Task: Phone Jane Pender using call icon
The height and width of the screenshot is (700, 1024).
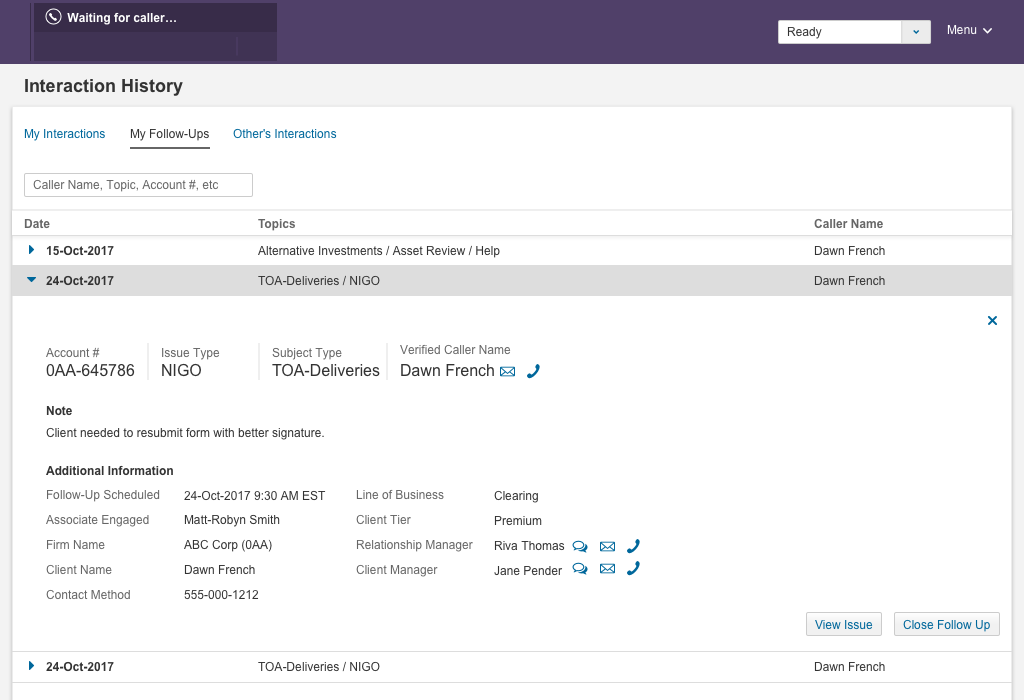Action: point(633,568)
